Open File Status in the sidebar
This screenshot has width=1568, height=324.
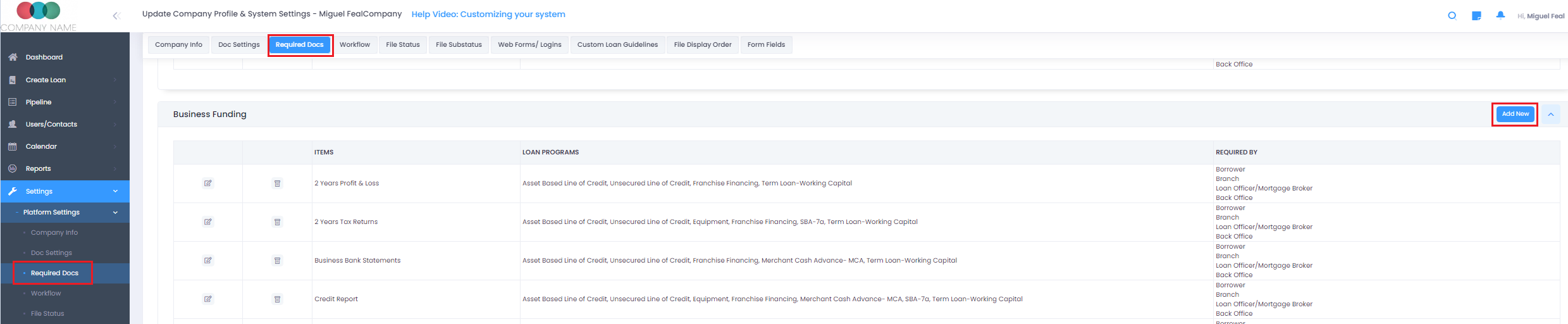47,314
